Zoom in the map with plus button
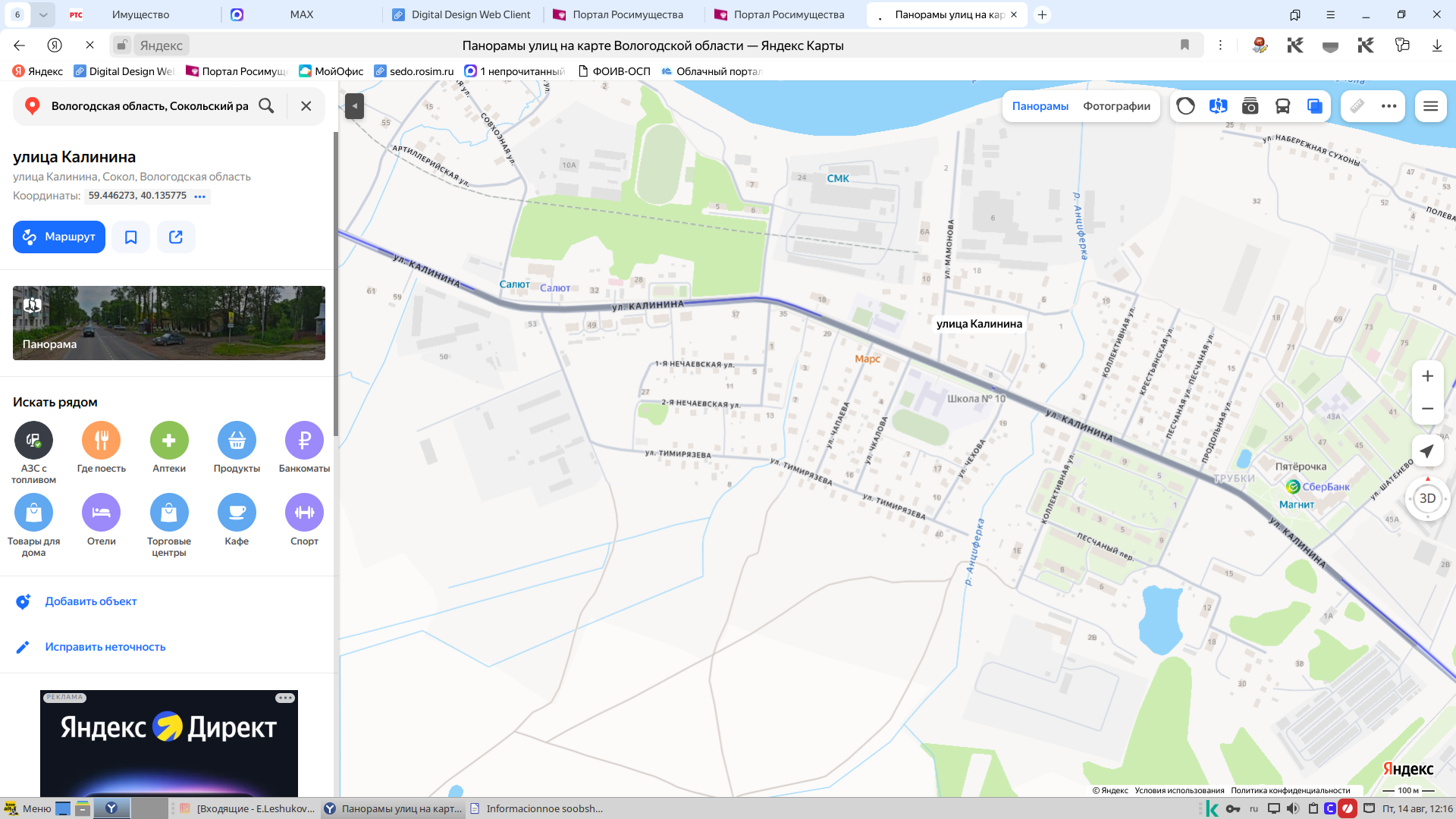1456x819 pixels. [1427, 376]
